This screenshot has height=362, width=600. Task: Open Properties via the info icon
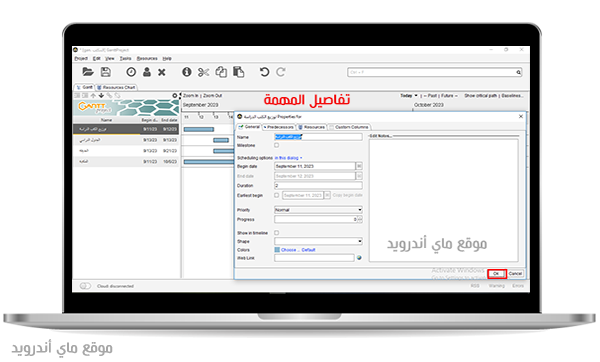point(186,72)
